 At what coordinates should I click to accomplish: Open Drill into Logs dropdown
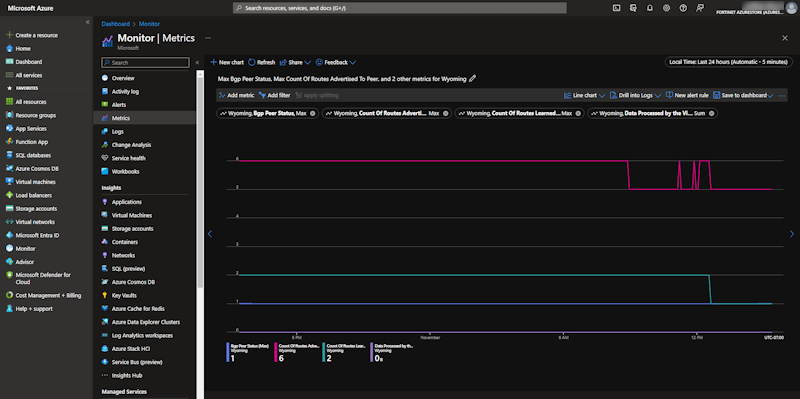pos(635,95)
